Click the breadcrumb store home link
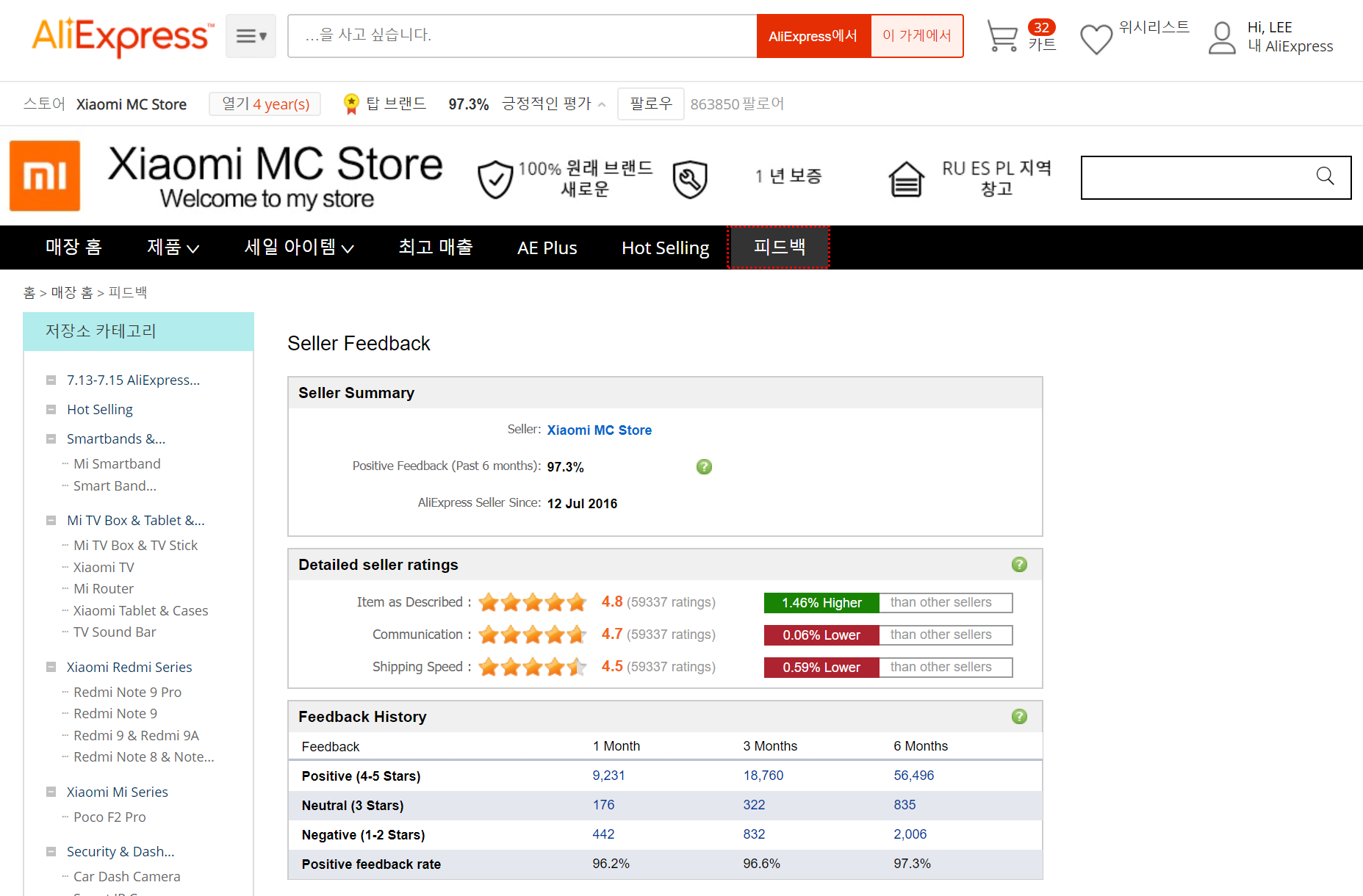 click(72, 293)
